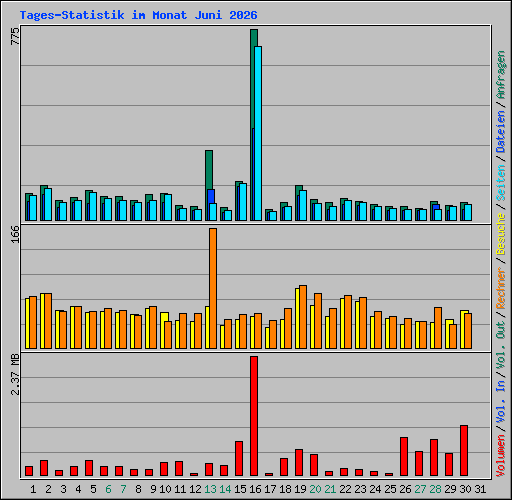Click day label 16 on the x-axis
512x500 pixels.
[255, 489]
